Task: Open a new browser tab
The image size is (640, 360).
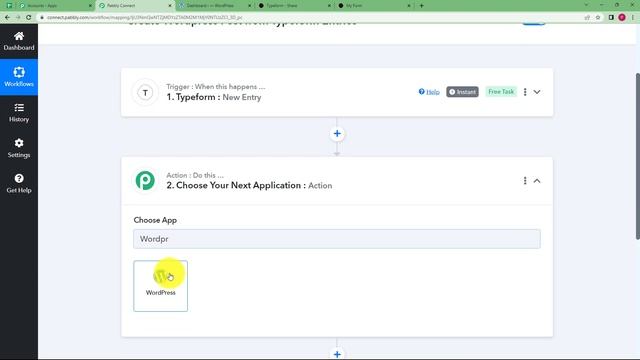Action: click(x=422, y=6)
